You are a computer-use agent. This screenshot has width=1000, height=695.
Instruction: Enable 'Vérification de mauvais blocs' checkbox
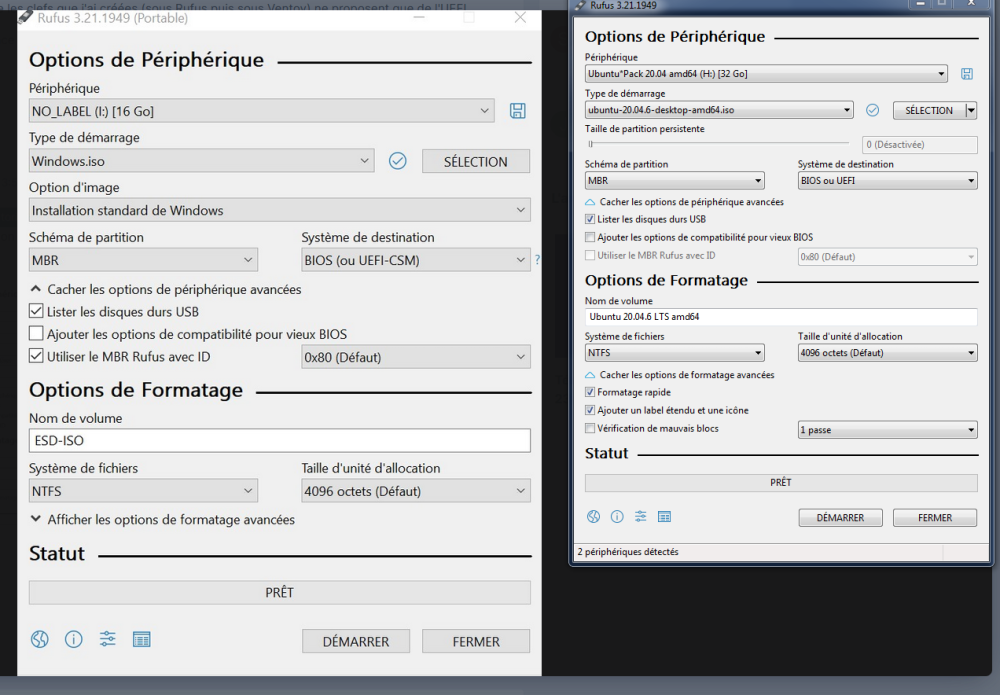pos(590,428)
